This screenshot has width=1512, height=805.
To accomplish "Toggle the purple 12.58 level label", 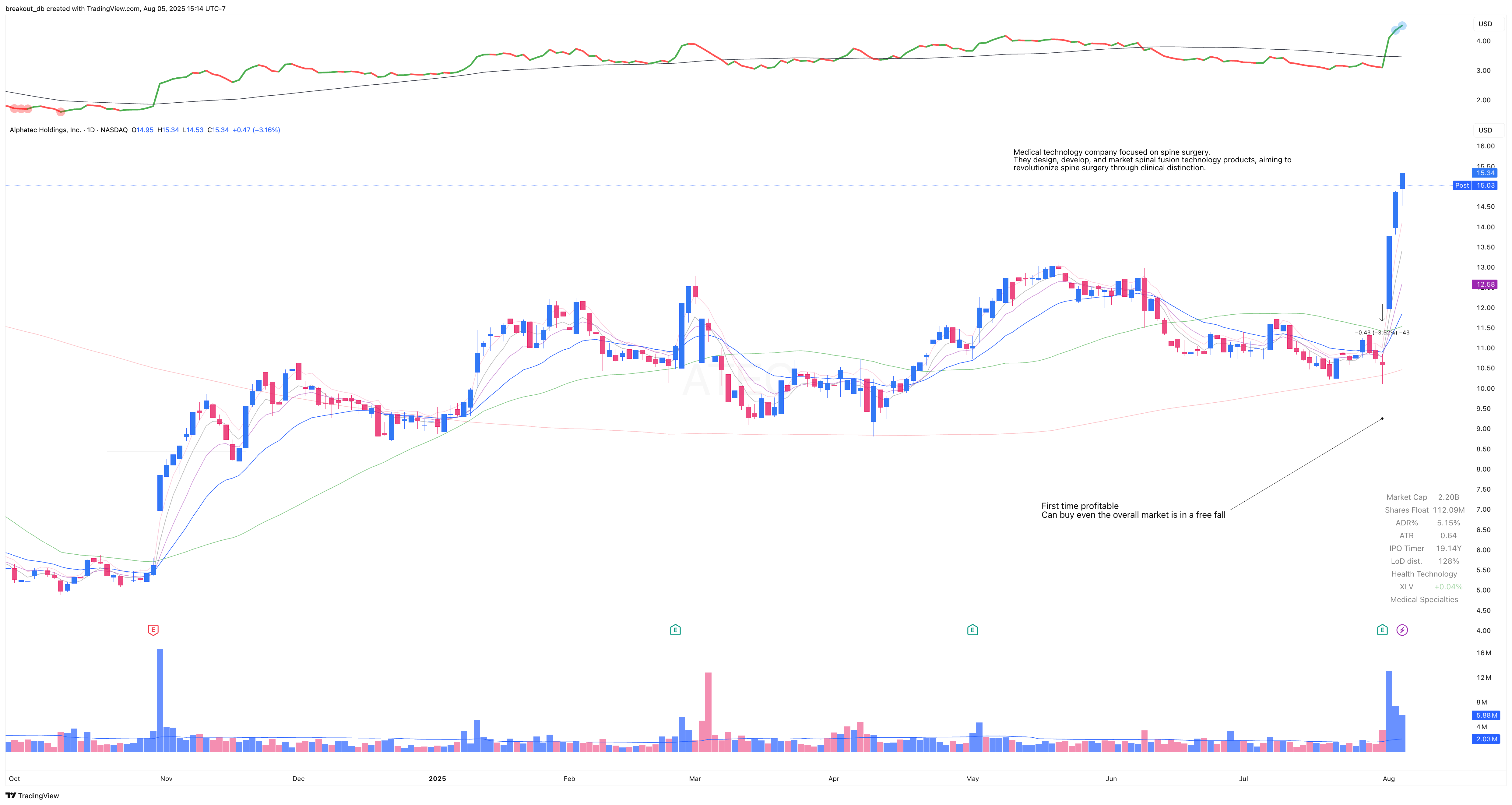I will (1484, 284).
